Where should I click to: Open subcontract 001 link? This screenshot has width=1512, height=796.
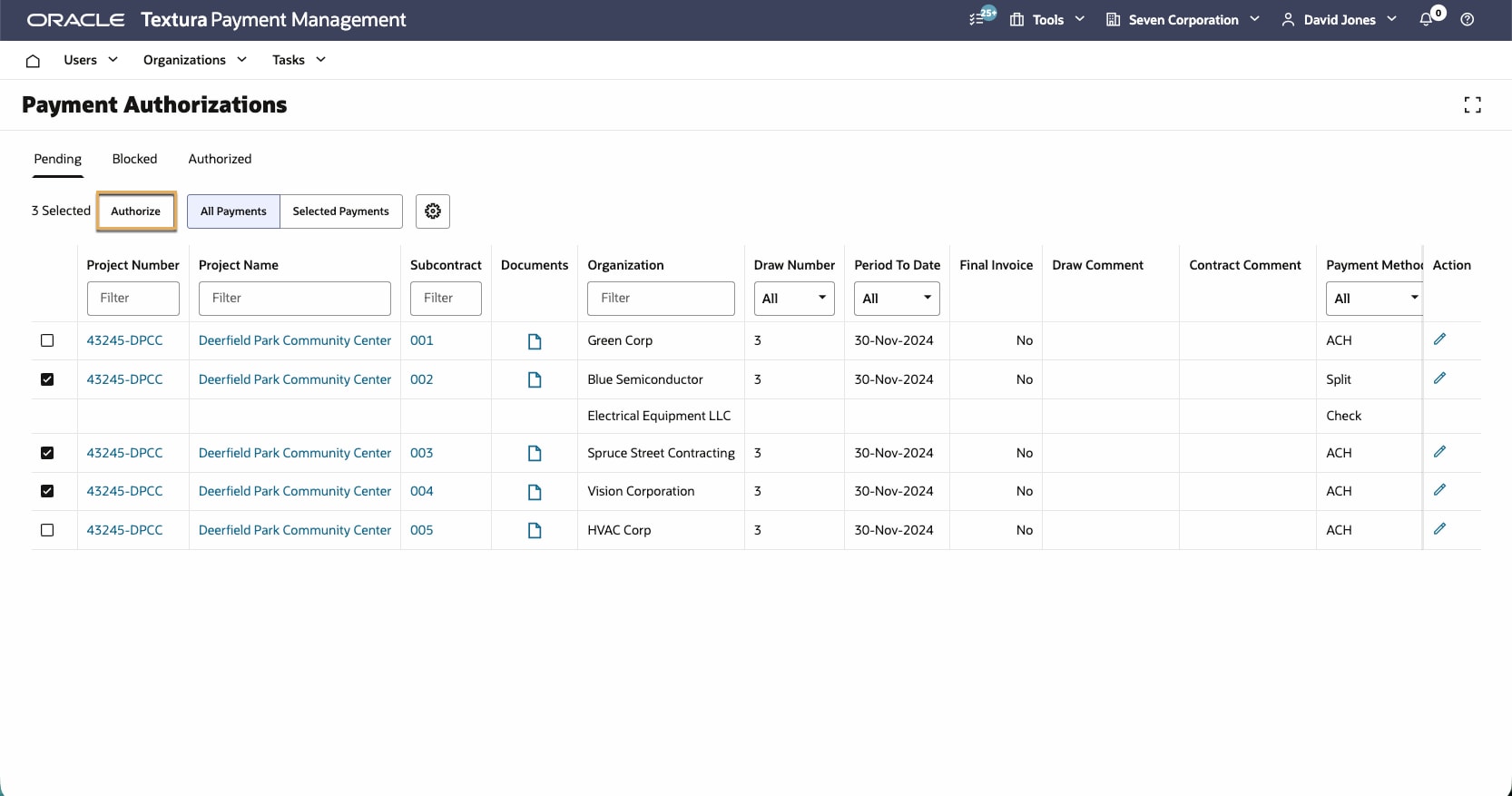coord(422,340)
